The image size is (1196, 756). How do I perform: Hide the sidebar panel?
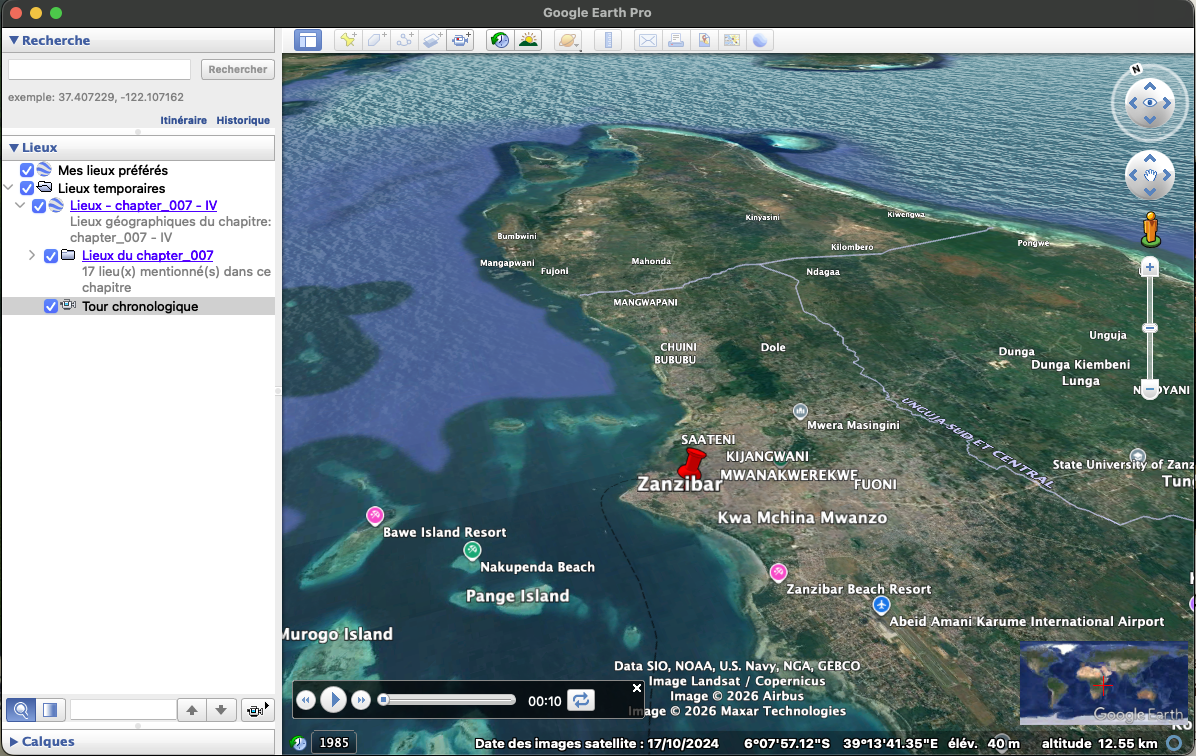(x=307, y=39)
